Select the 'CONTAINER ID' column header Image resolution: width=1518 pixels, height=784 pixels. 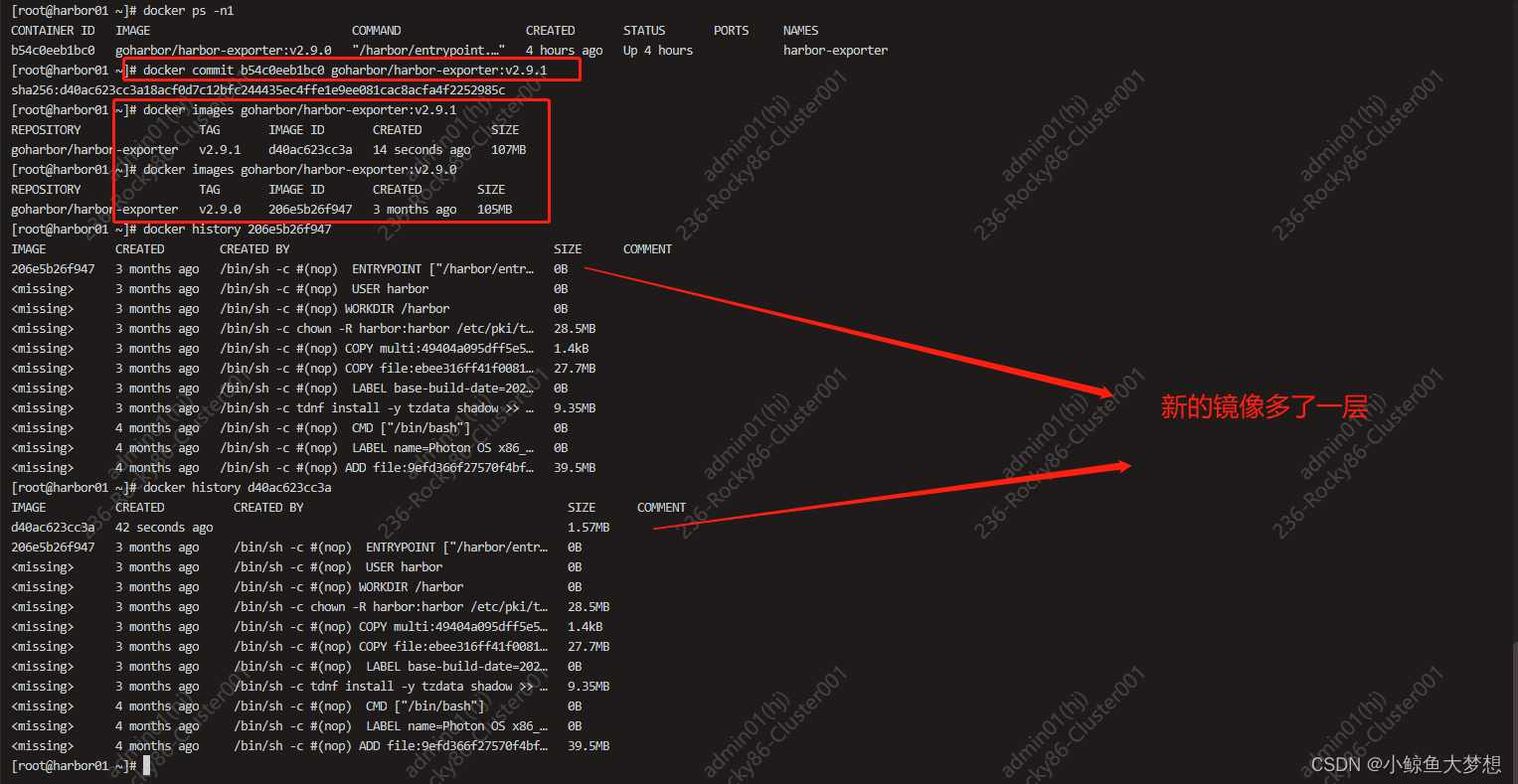pos(53,31)
